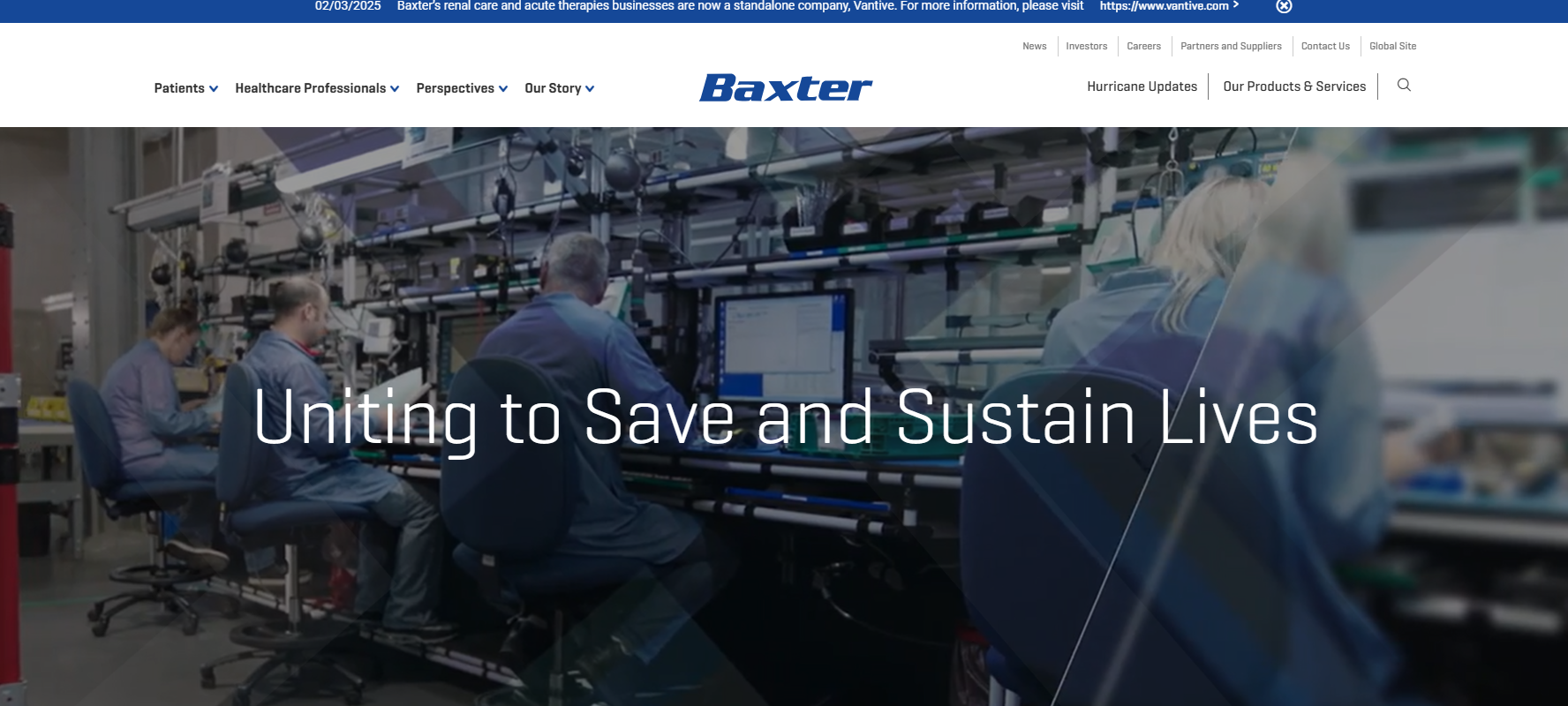The height and width of the screenshot is (706, 1568).
Task: Select the Perspectives menu item
Action: click(455, 88)
